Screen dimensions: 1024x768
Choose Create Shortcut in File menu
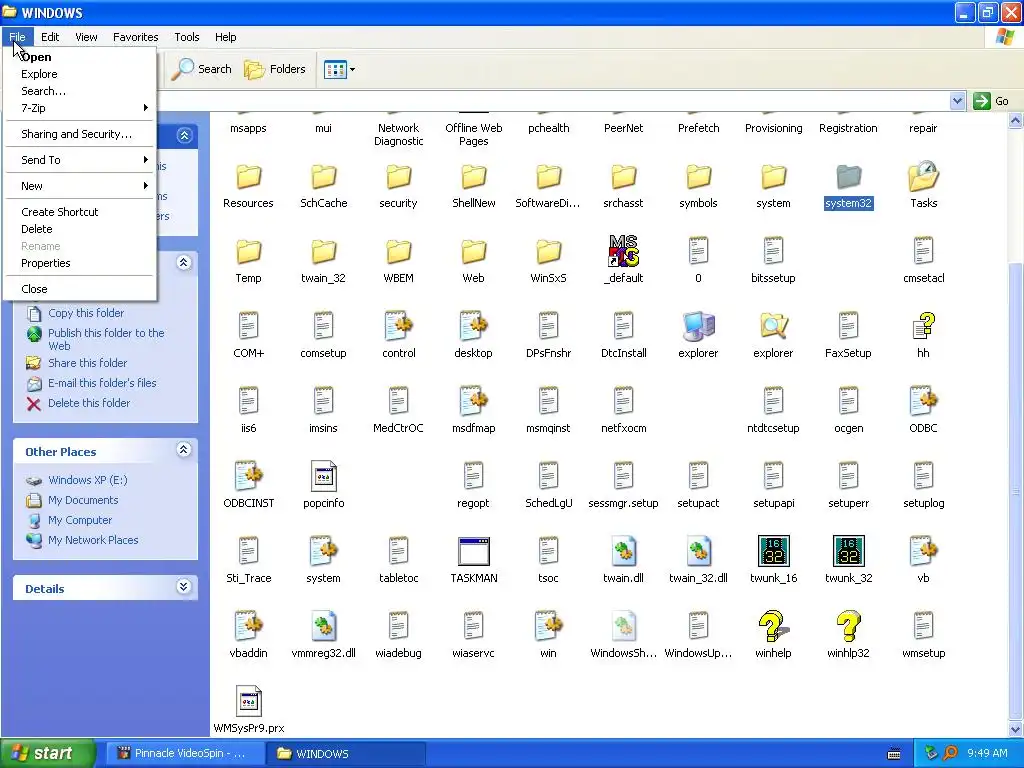80,212
